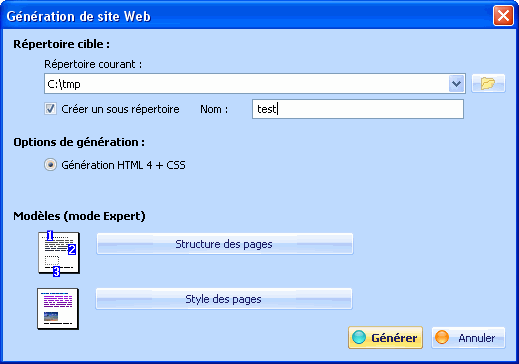519x364 pixels.
Task: Toggle 'Créer un sous répertoire' checkbox
Action: point(50,109)
